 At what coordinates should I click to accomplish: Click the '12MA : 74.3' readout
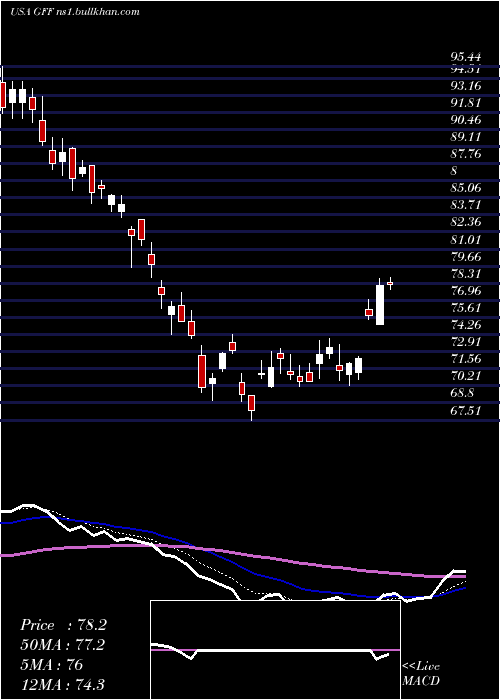(x=62, y=684)
